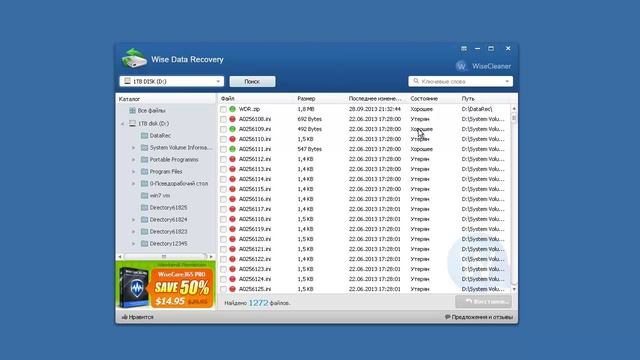This screenshot has height=360, width=640.
Task: Open the WiseCleaner W logo link
Action: click(461, 66)
